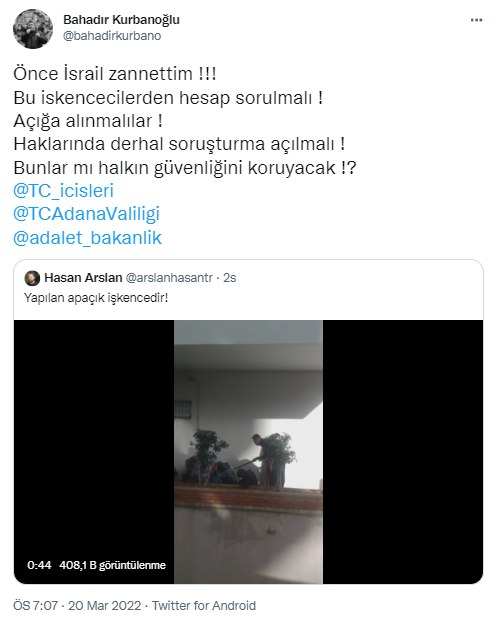Click the 408,1 B görüntülenme view count
This screenshot has height=623, width=497.
(112, 565)
